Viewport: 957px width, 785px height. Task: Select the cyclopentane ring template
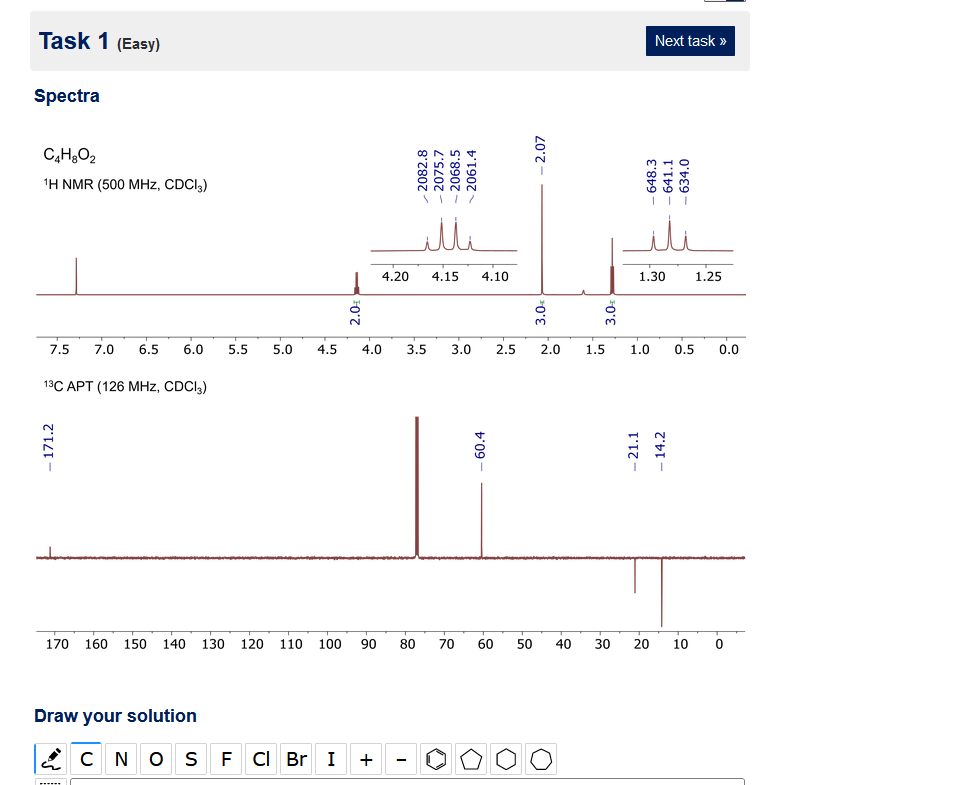coord(471,759)
